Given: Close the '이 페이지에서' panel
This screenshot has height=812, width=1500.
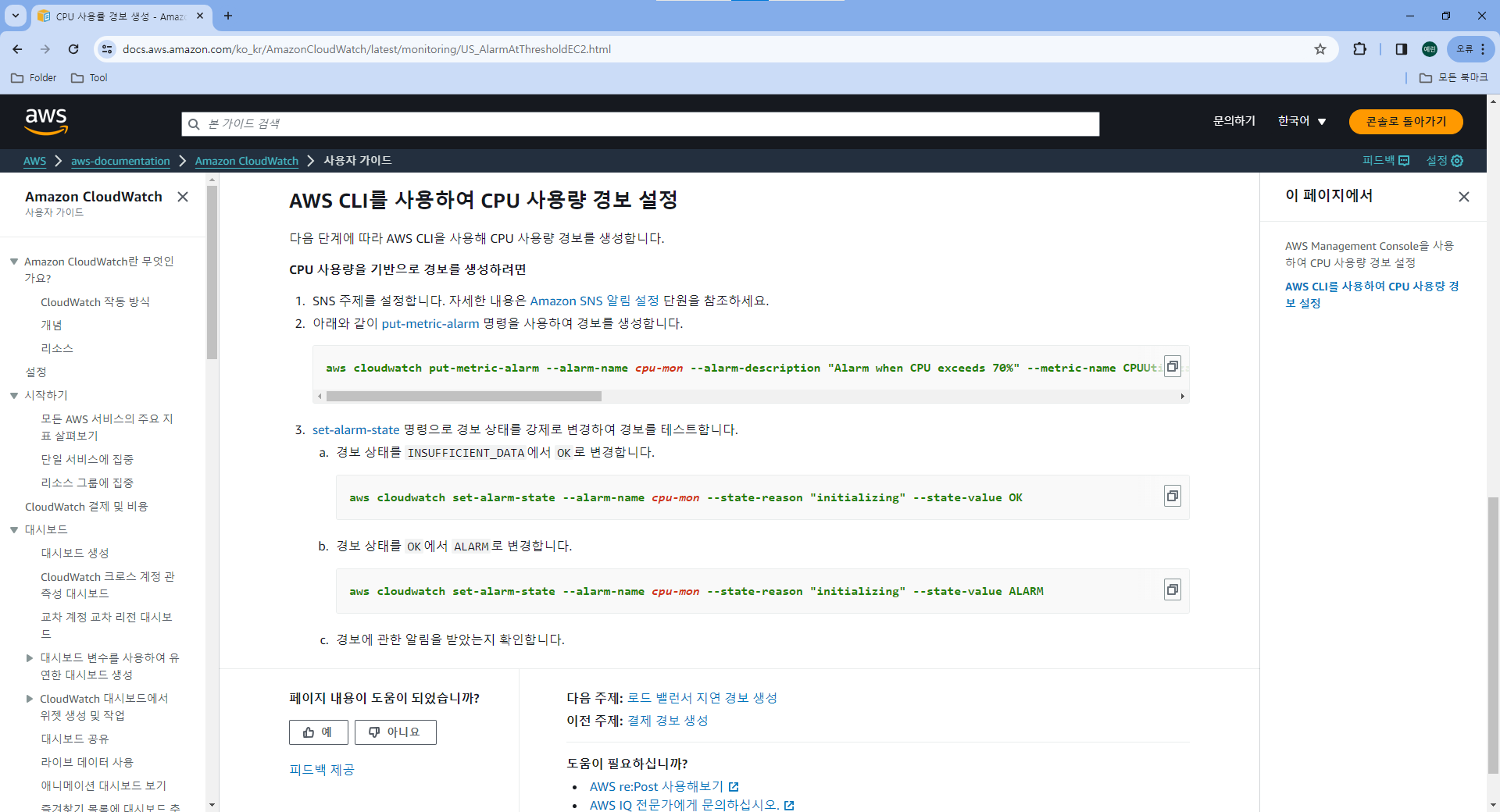Looking at the screenshot, I should pyautogui.click(x=1464, y=197).
